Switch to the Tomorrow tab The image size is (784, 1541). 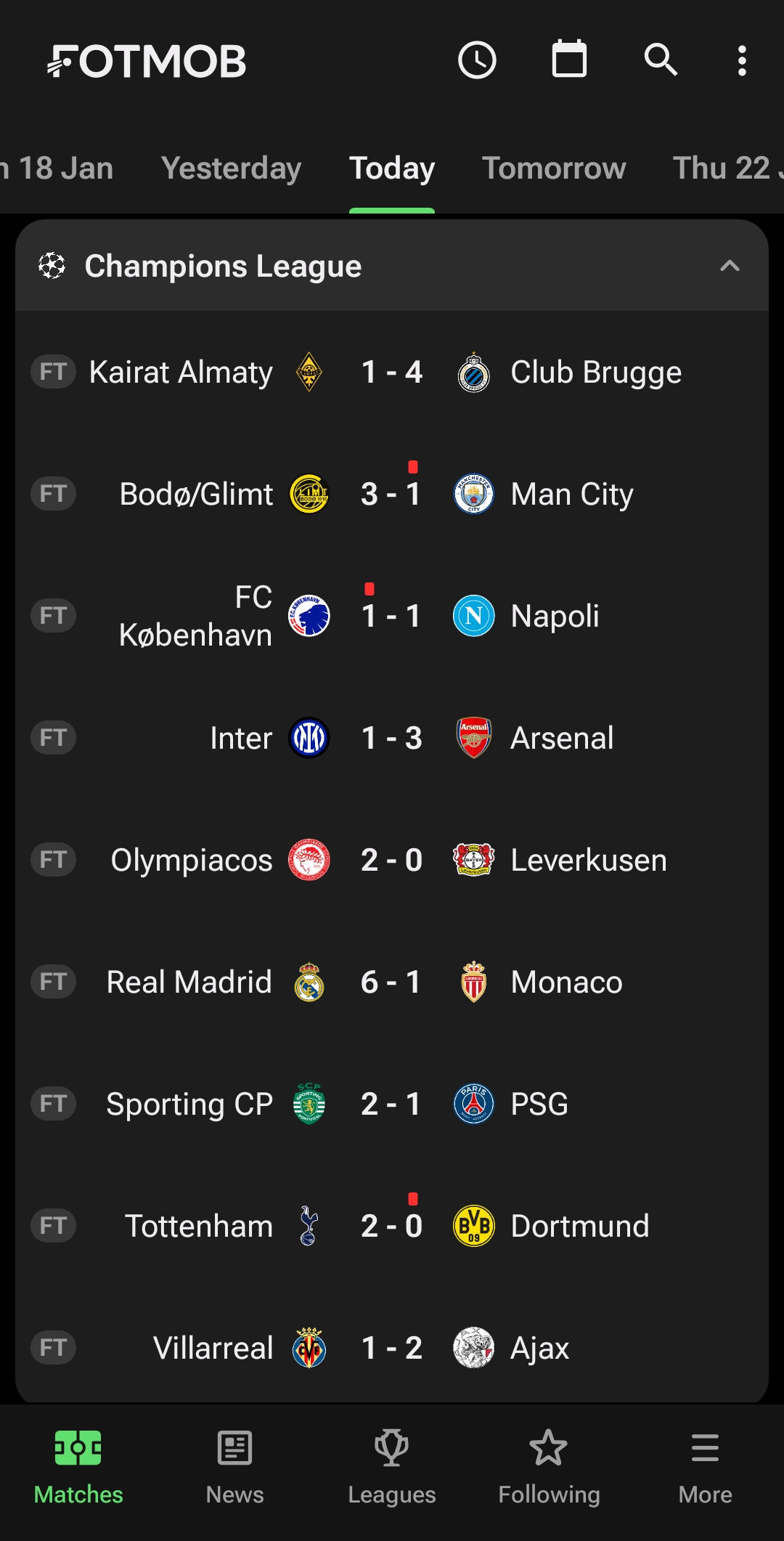click(554, 168)
